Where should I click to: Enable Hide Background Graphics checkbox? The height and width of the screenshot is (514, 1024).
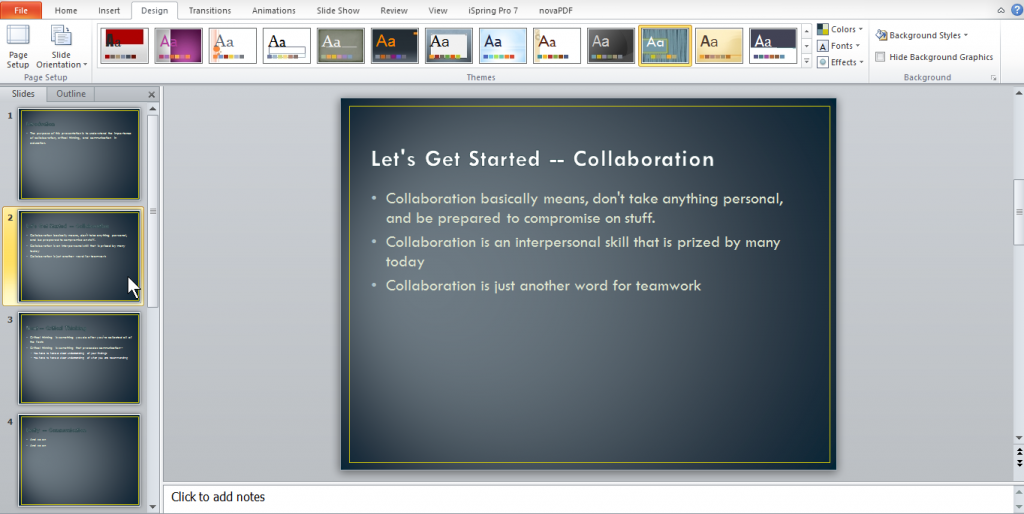[880, 57]
